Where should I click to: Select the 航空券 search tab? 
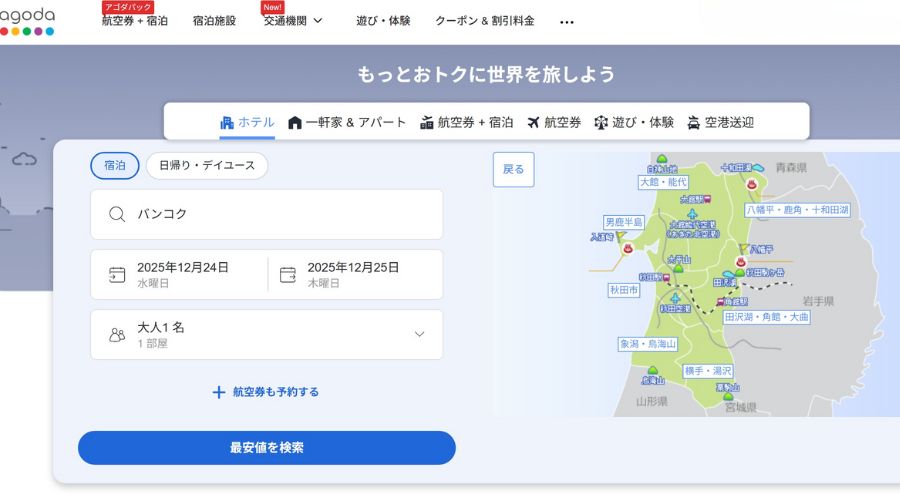(554, 122)
